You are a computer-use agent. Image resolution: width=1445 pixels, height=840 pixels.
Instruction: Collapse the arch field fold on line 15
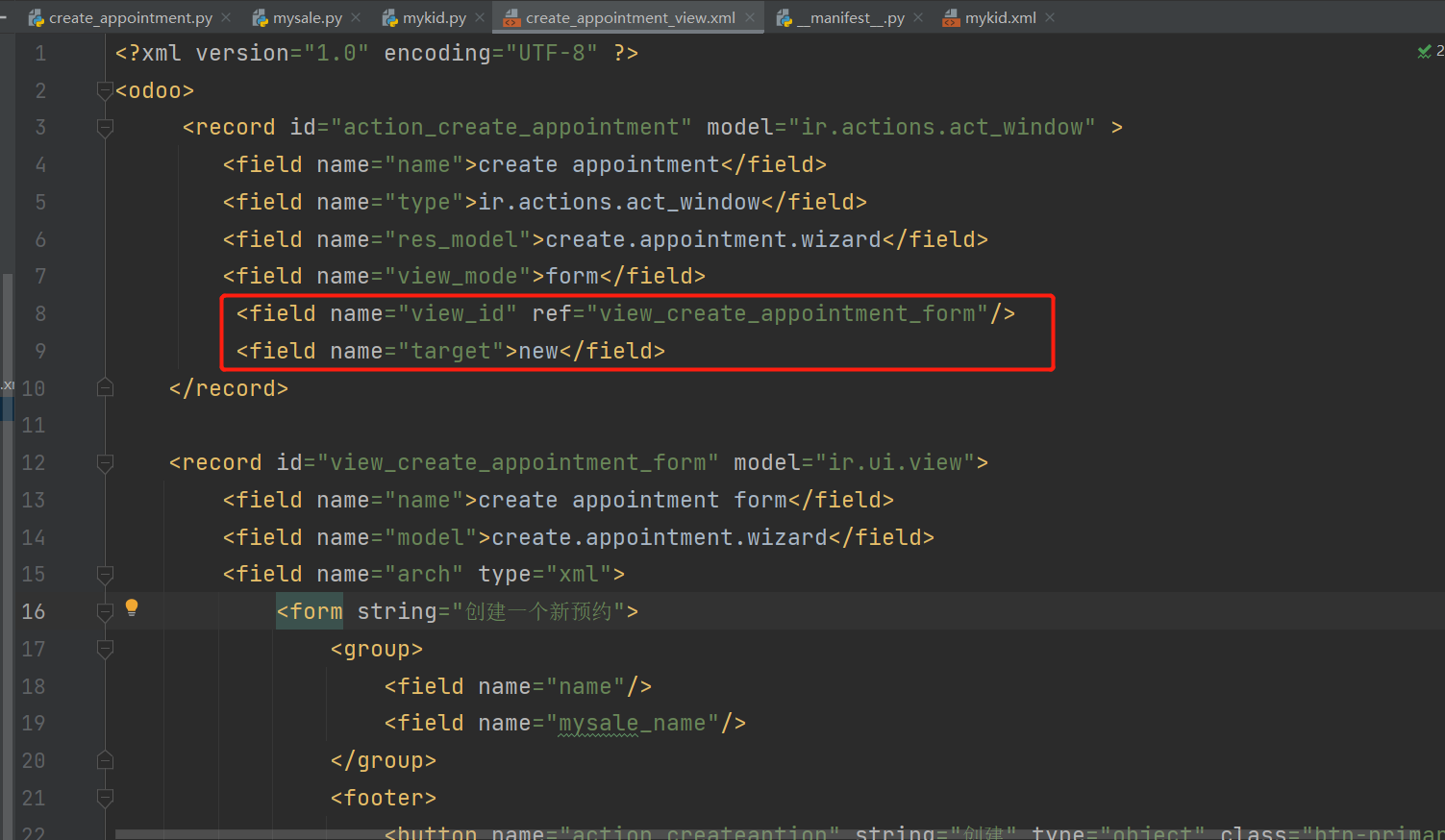106,575
